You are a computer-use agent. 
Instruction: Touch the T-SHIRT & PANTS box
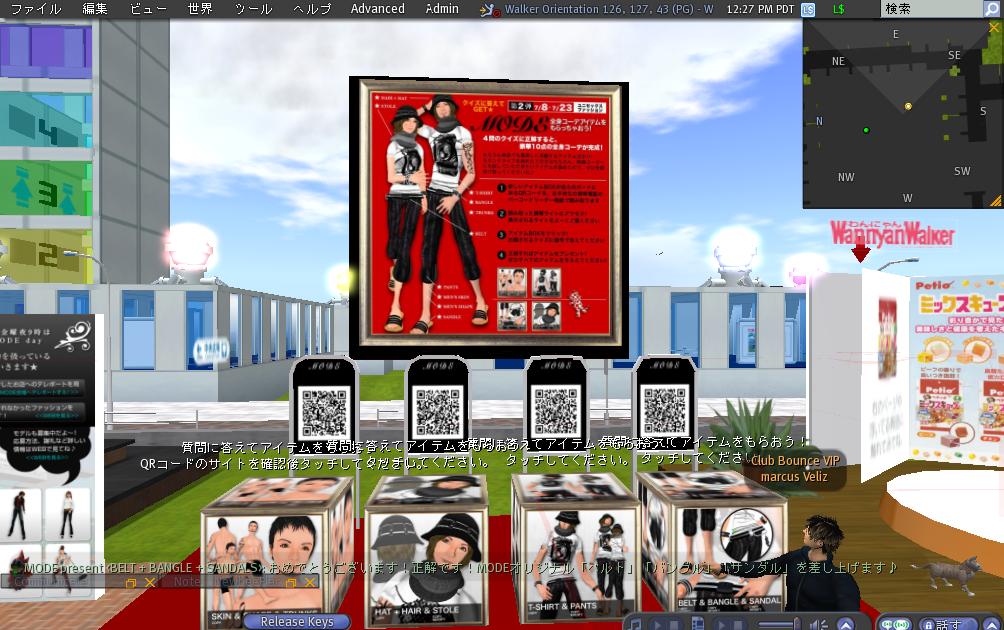coord(576,547)
